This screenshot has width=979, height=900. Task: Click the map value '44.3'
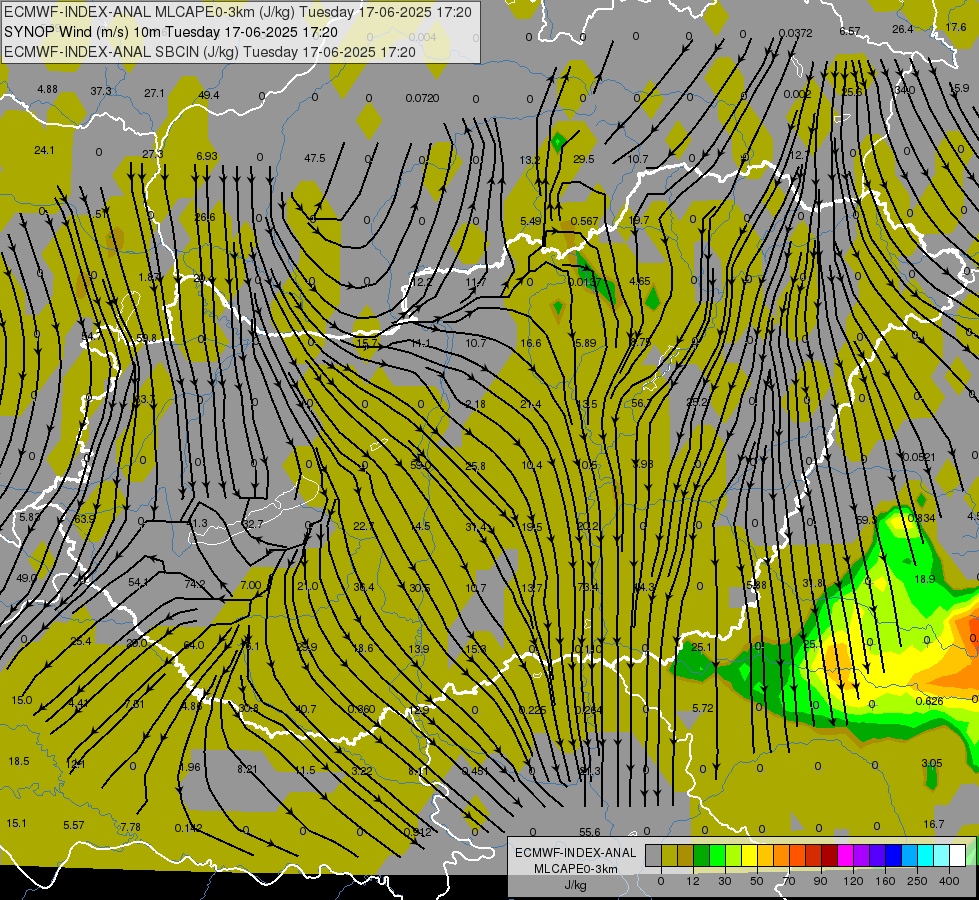click(x=644, y=587)
